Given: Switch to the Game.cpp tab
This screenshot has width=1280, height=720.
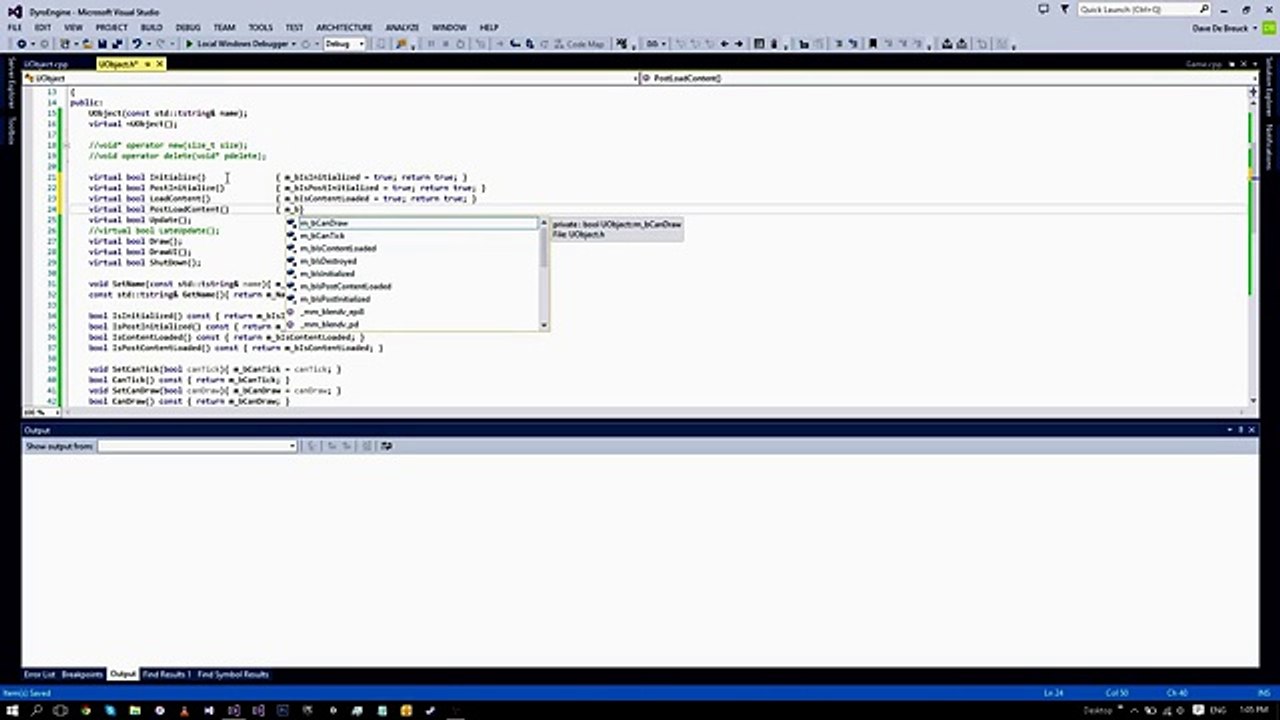Looking at the screenshot, I should click(x=1203, y=64).
